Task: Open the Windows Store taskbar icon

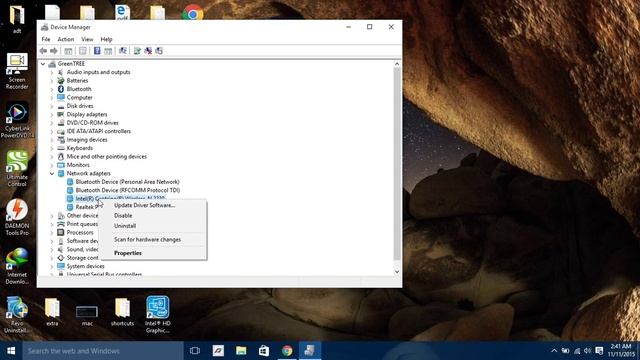Action: pos(264,351)
